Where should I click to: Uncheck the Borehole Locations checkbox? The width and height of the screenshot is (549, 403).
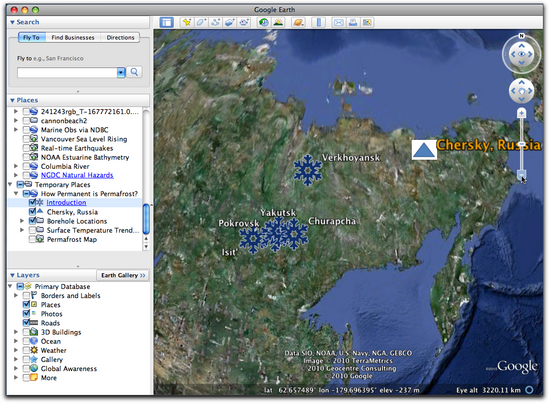[33, 221]
